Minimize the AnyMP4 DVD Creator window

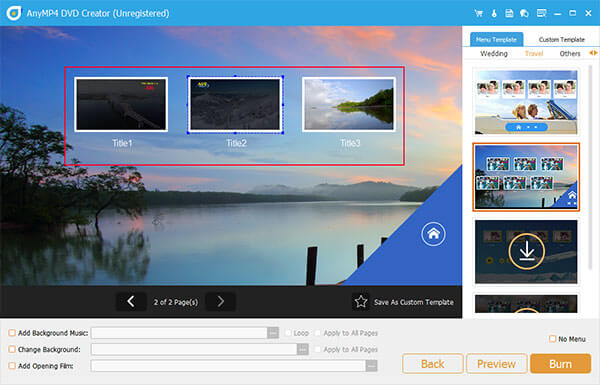click(x=558, y=14)
